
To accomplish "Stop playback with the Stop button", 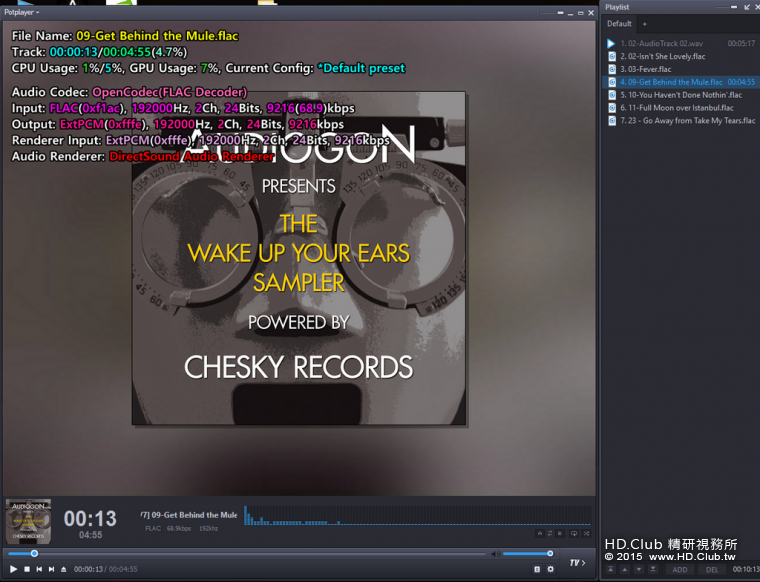I will pos(27,569).
